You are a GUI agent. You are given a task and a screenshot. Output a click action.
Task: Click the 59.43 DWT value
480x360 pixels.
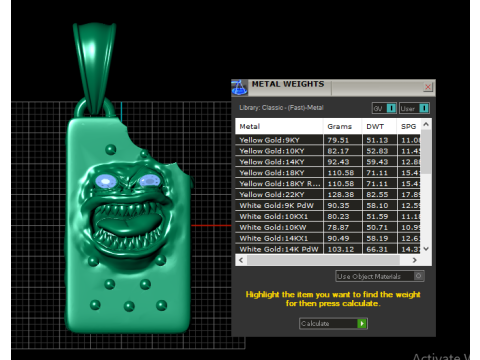click(x=377, y=162)
